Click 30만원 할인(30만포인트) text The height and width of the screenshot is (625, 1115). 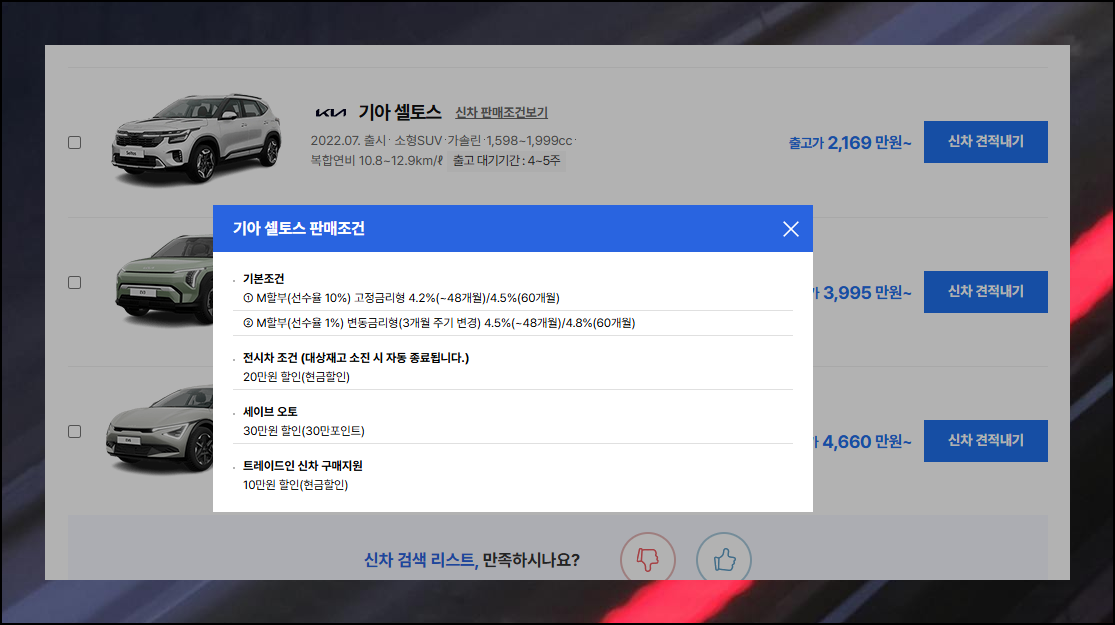point(304,431)
